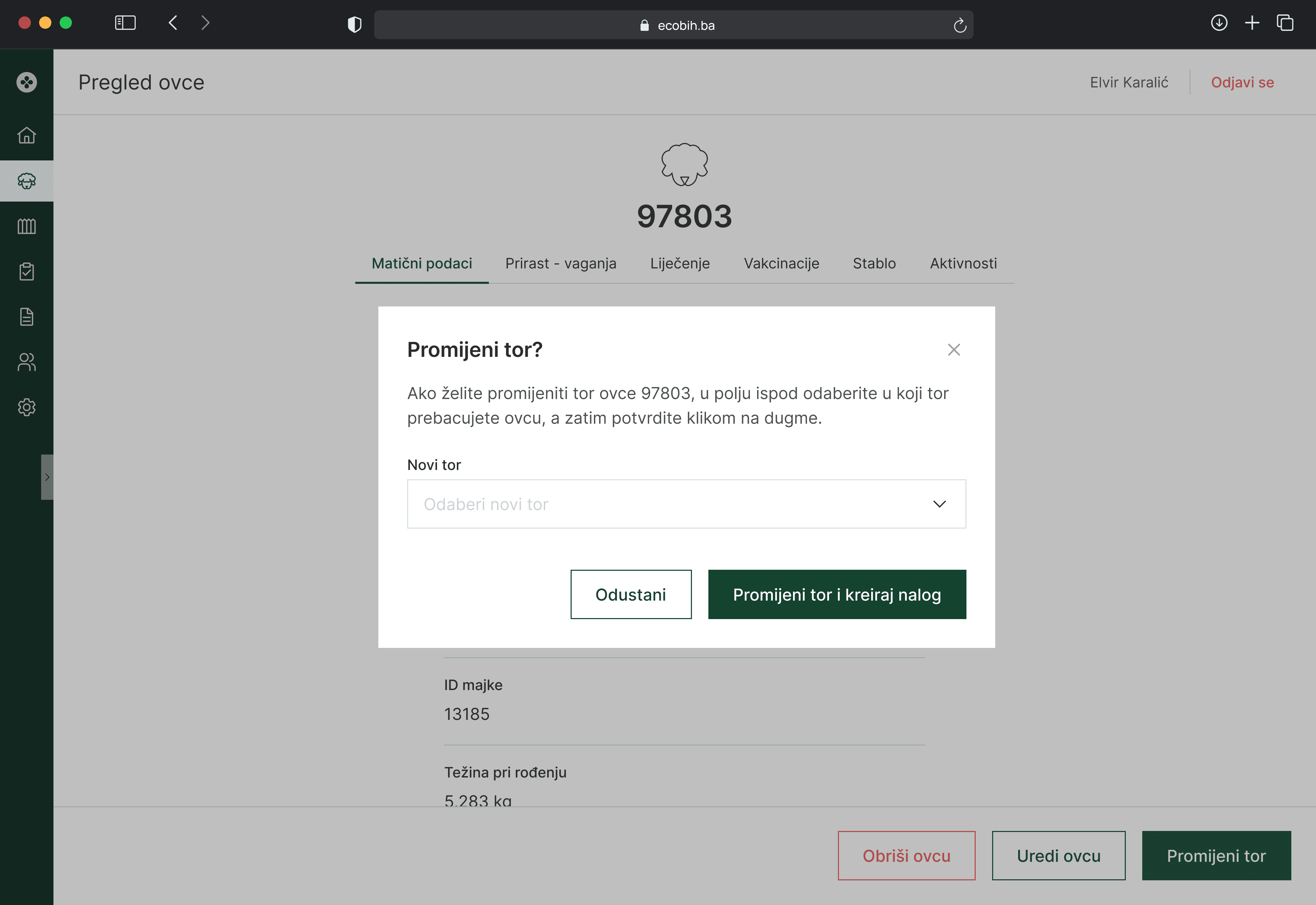The height and width of the screenshot is (905, 1316).
Task: Click the Odjavi se link
Action: tap(1242, 82)
